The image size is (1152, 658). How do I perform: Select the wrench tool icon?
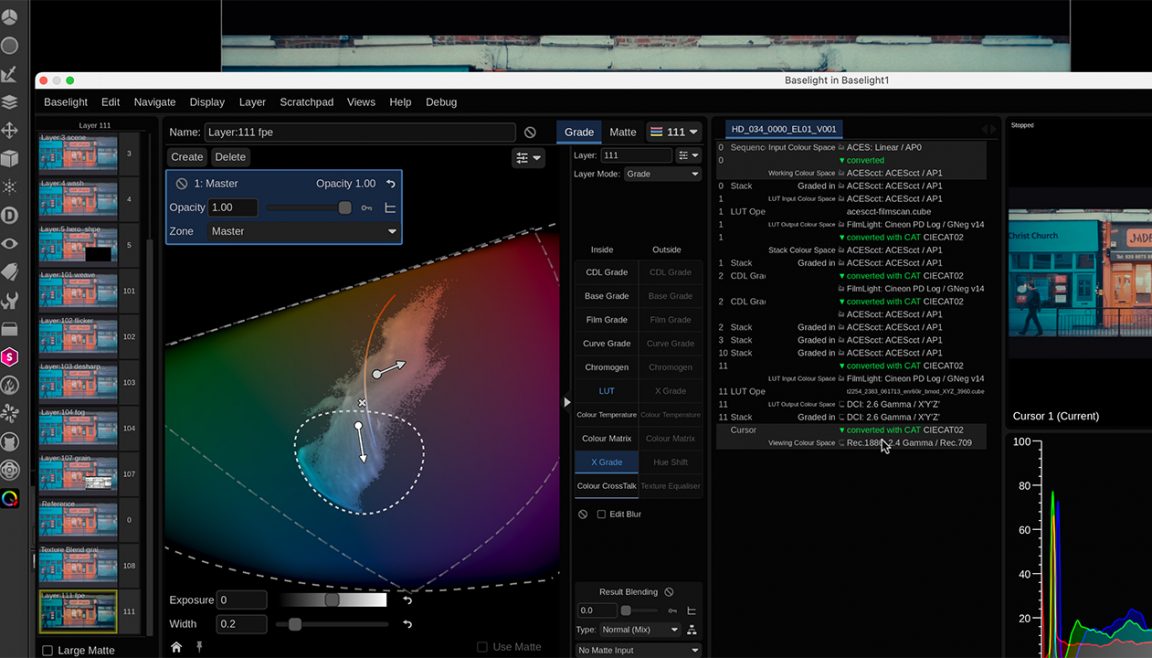11,299
